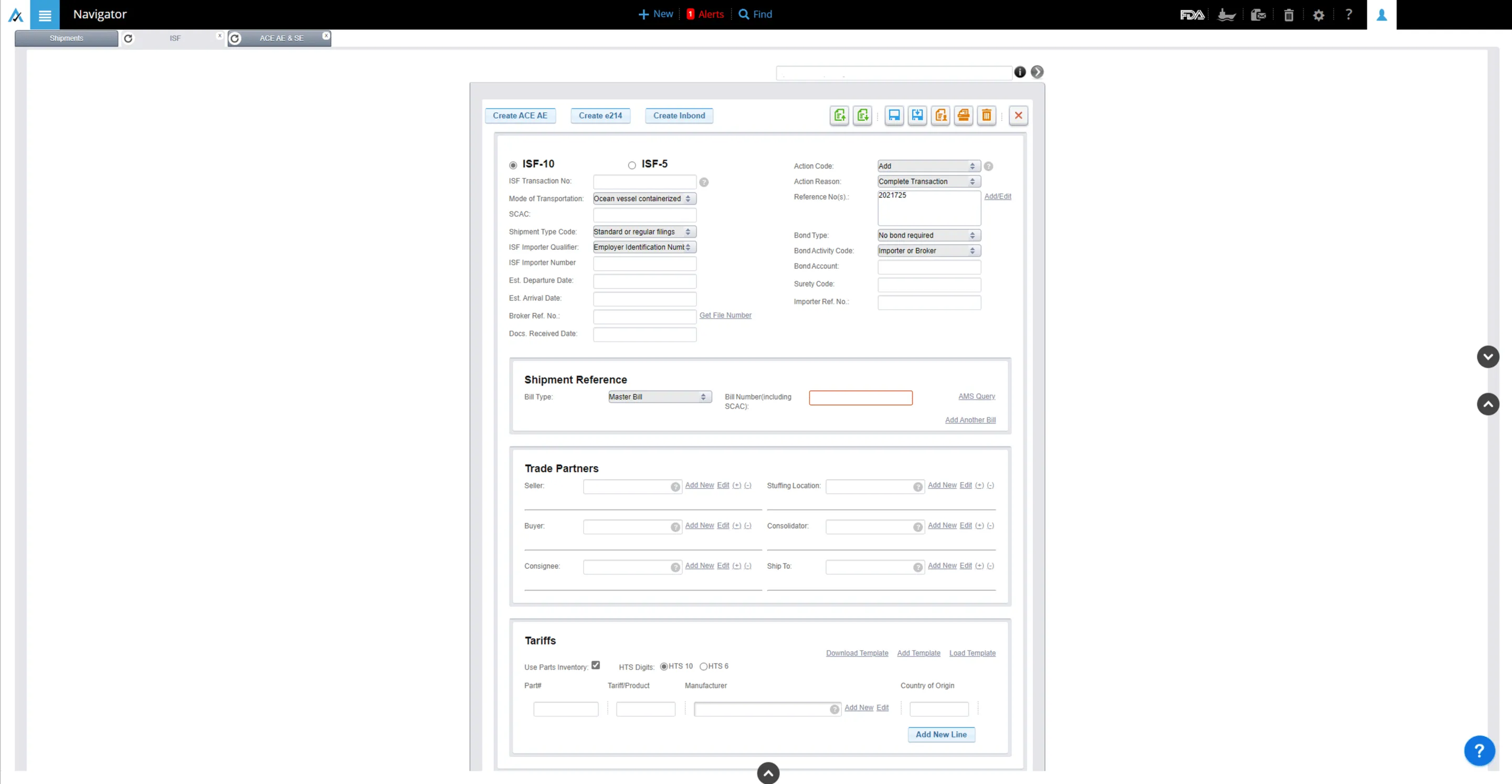The image size is (1512, 784).
Task: Click the blue user profile icon
Action: pyautogui.click(x=1381, y=15)
